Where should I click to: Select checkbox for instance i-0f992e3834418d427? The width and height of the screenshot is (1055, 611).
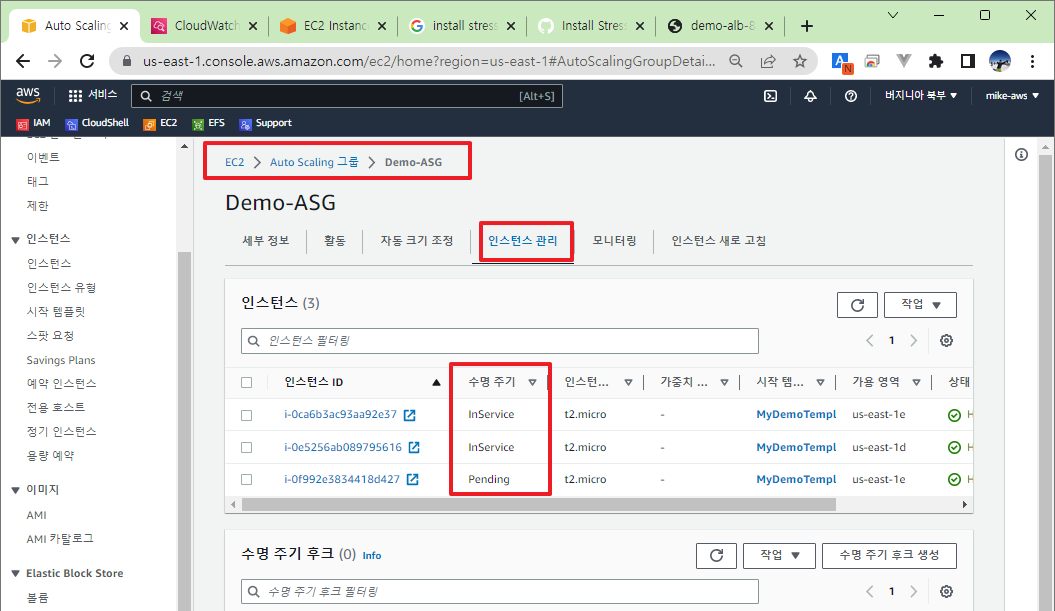pyautogui.click(x=246, y=480)
